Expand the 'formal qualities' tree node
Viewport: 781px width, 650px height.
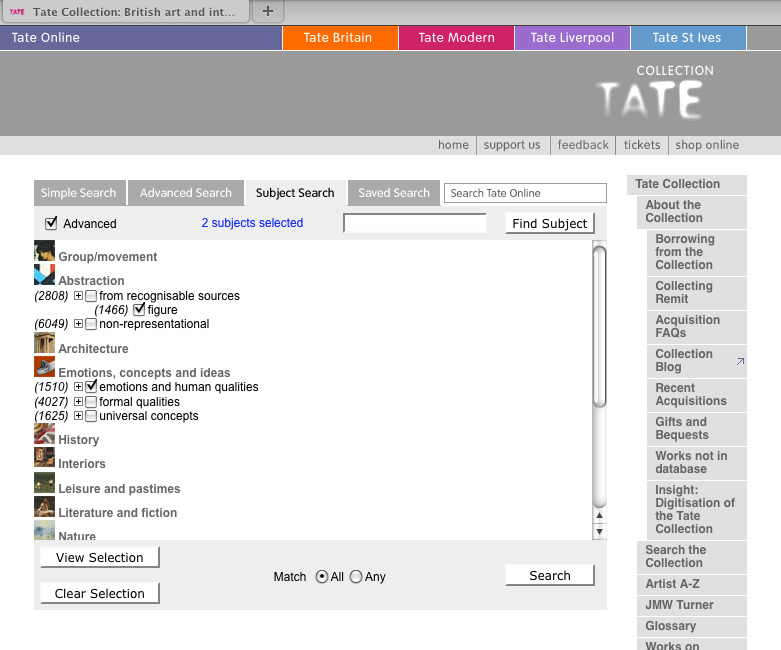point(78,401)
